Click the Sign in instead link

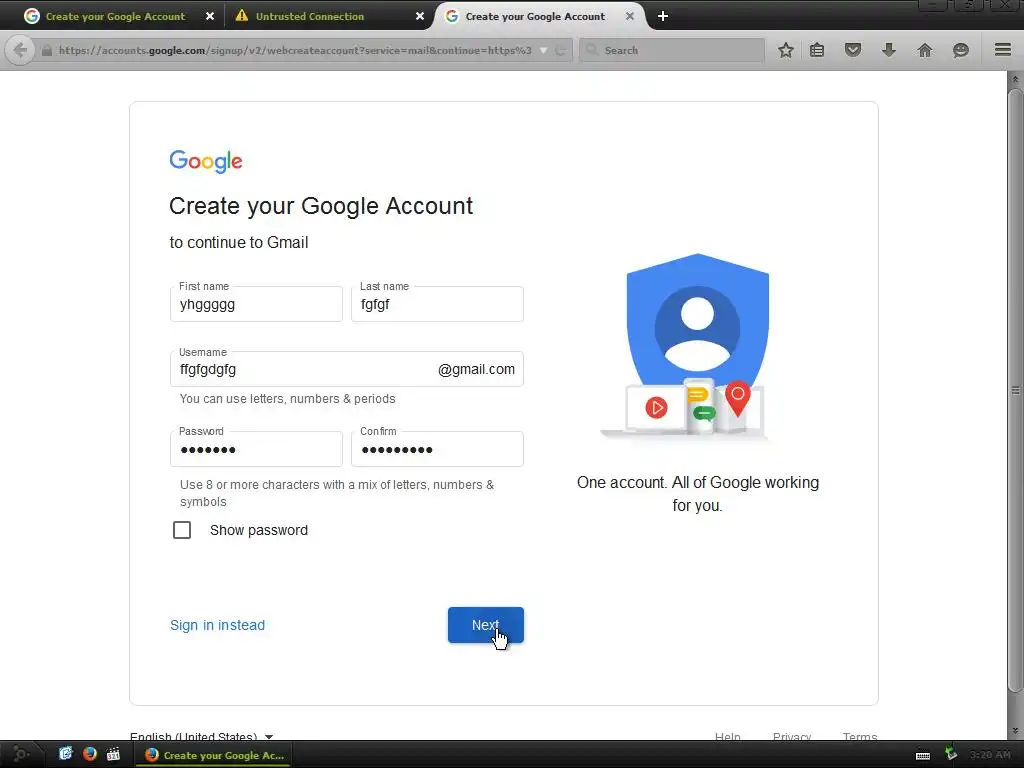(x=217, y=625)
